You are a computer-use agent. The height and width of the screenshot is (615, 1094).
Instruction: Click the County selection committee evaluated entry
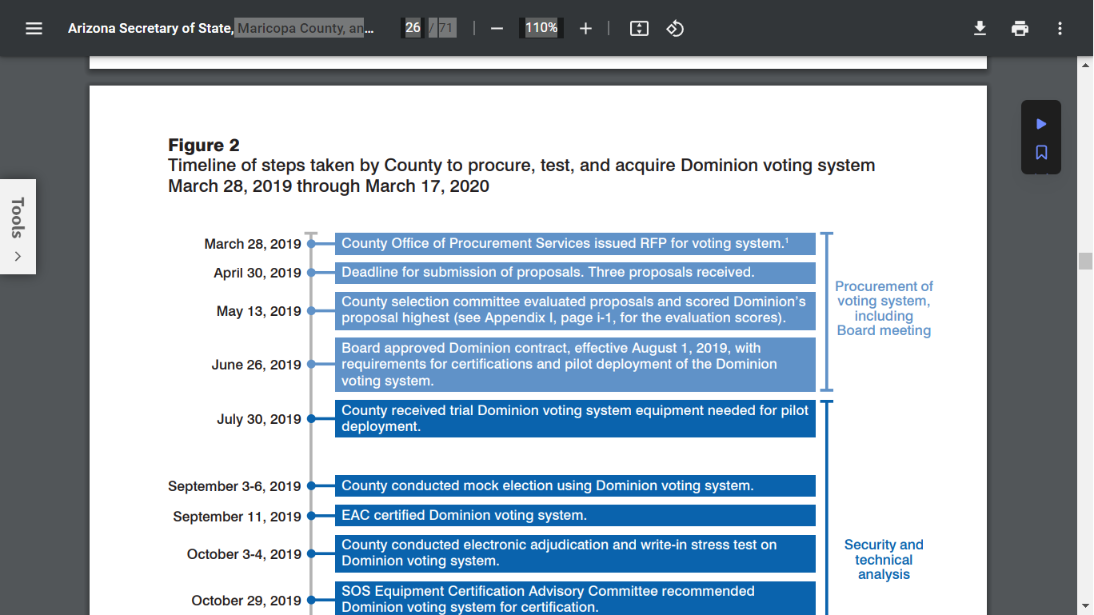pos(575,310)
